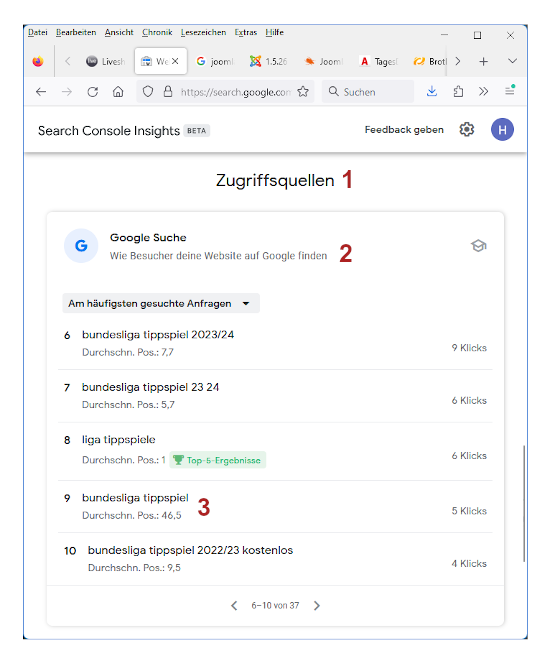Go forward to next page
This screenshot has width=560, height=661.
tap(67, 92)
